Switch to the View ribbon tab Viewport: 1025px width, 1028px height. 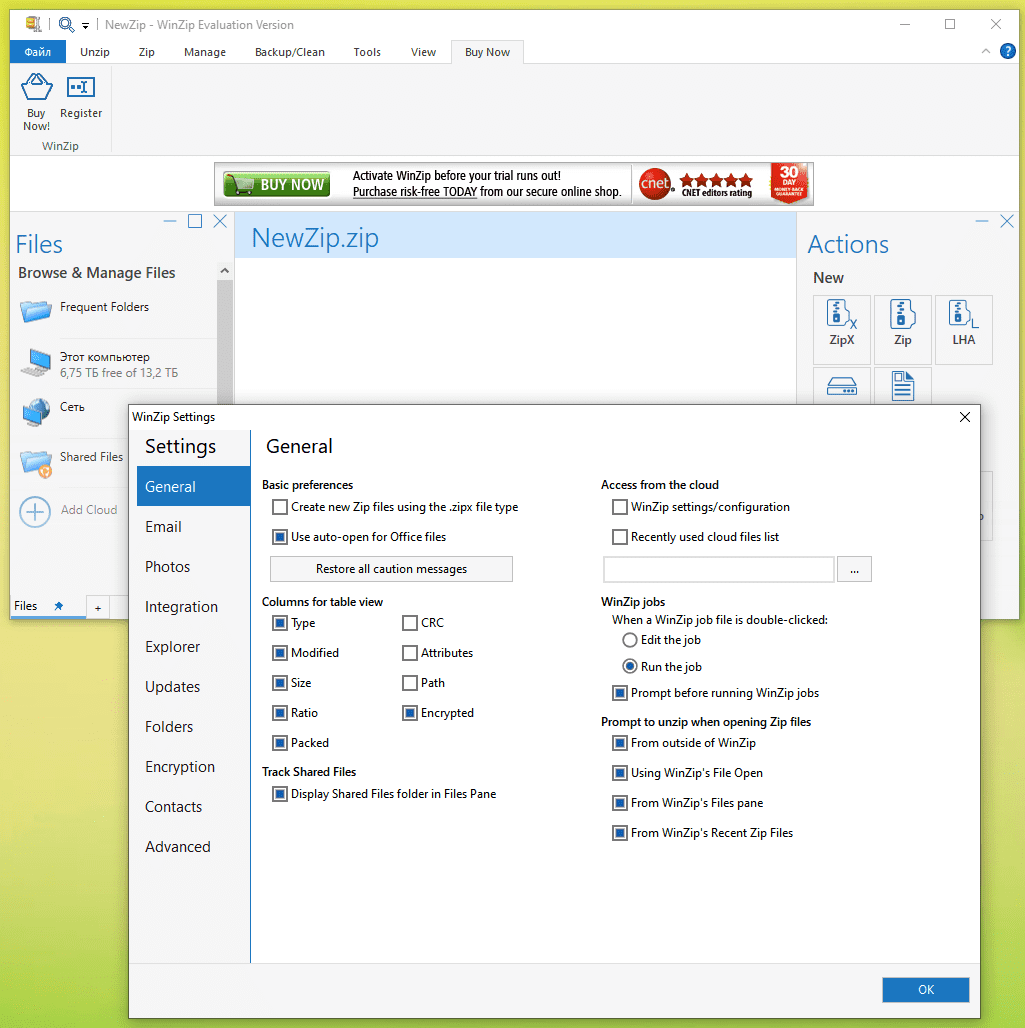coord(423,52)
